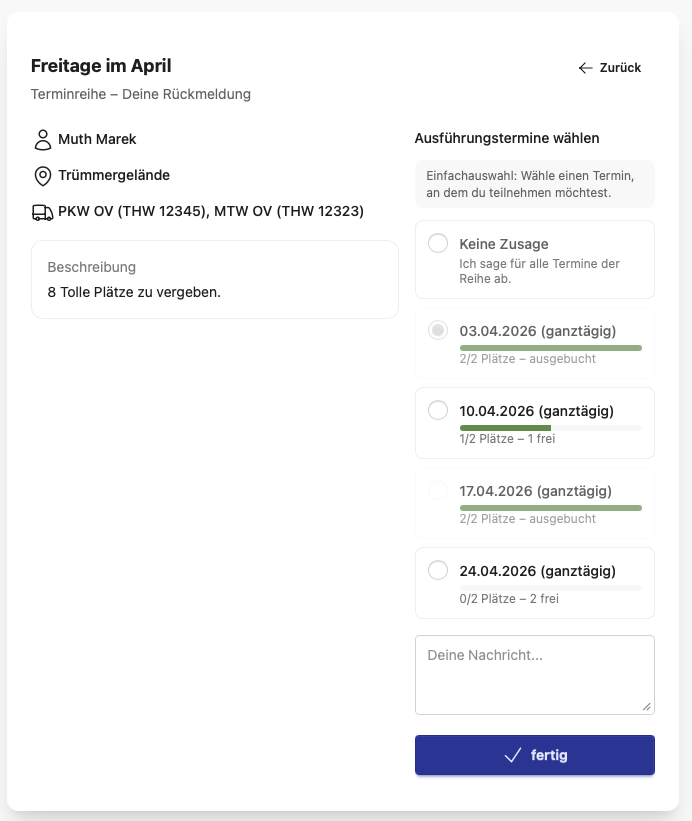Image resolution: width=692 pixels, height=821 pixels.
Task: Click the empty 24.04.2026 capacity bar
Action: (x=551, y=588)
